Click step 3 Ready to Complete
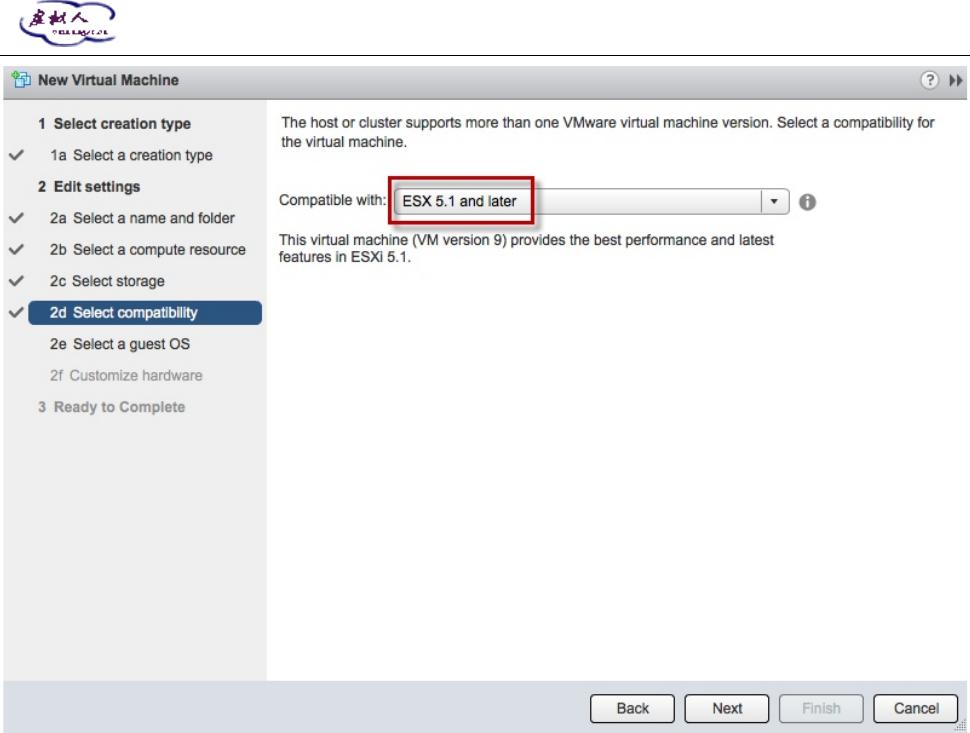 [111, 408]
